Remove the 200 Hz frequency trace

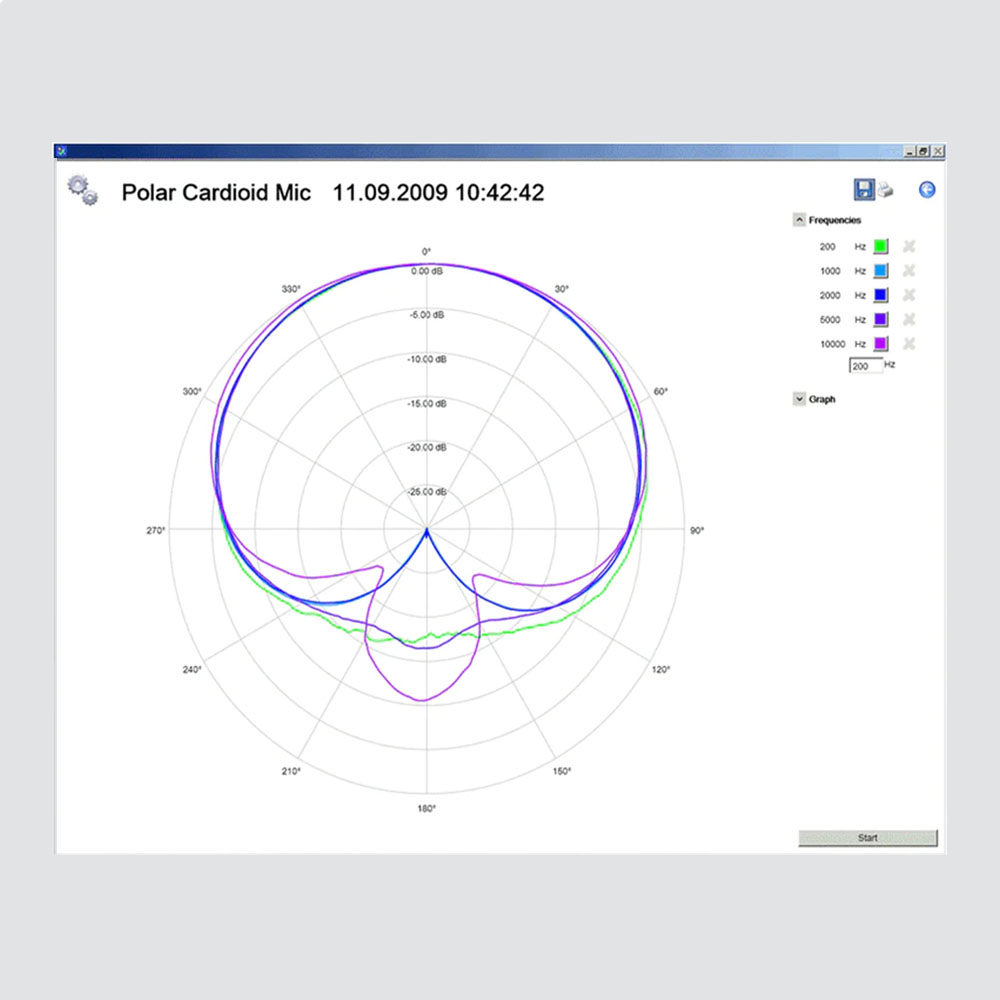(909, 246)
